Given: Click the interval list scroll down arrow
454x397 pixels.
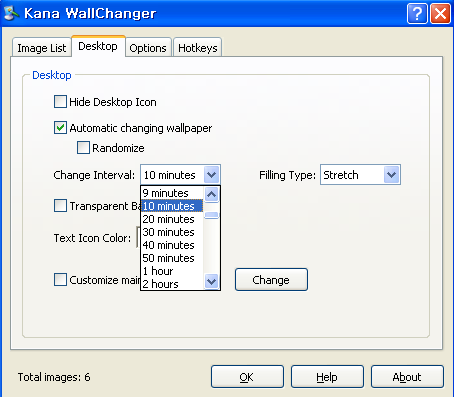Looking at the screenshot, I should coord(212,282).
